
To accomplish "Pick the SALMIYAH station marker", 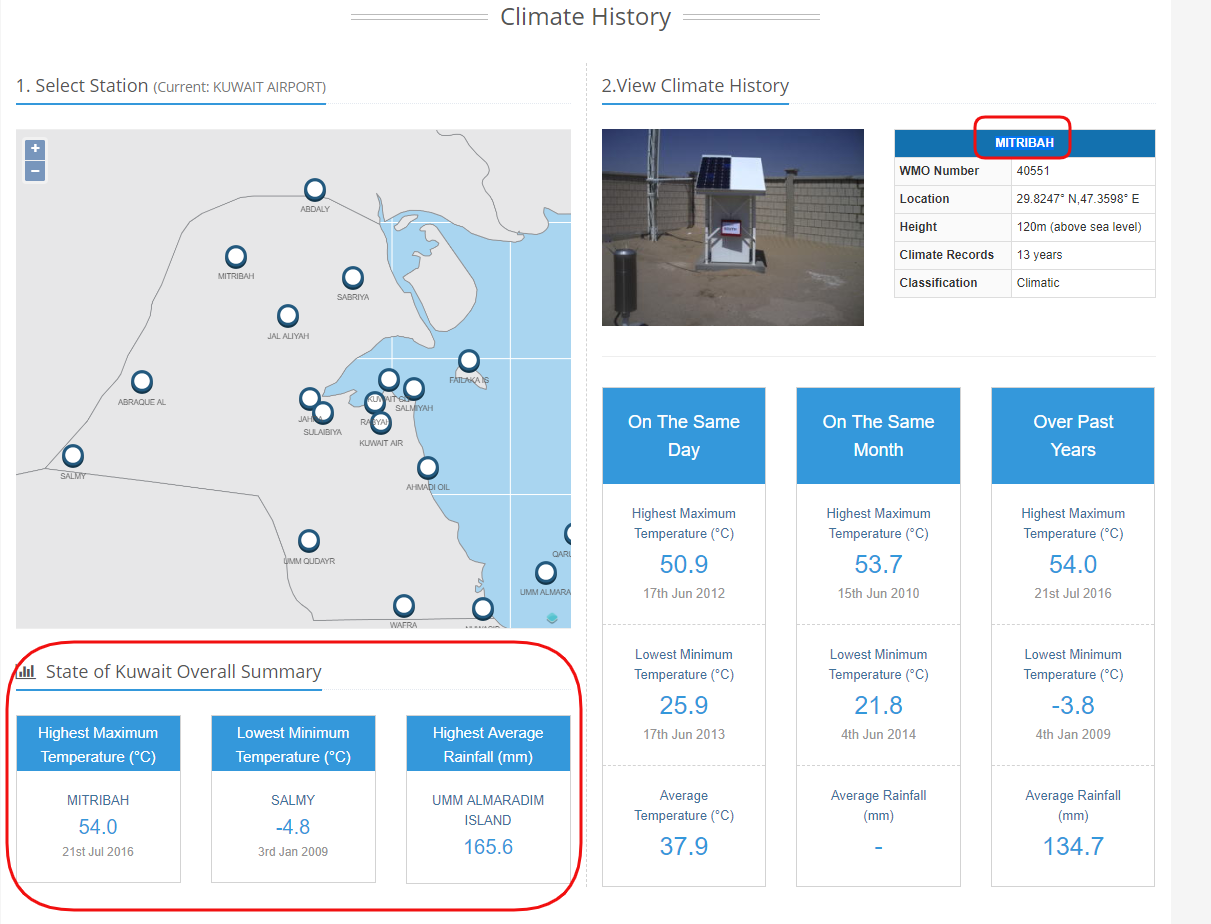I will pos(414,389).
